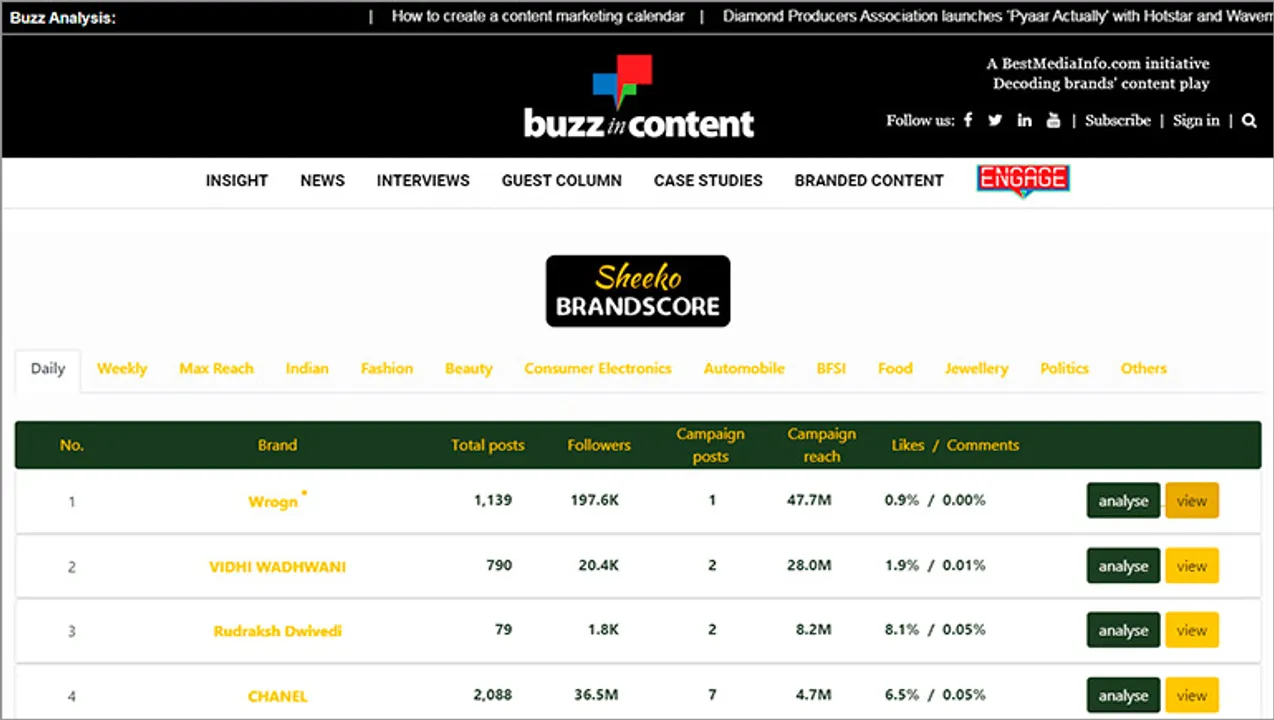The image size is (1274, 720).
Task: Open the Twitter social icon
Action: click(x=995, y=120)
